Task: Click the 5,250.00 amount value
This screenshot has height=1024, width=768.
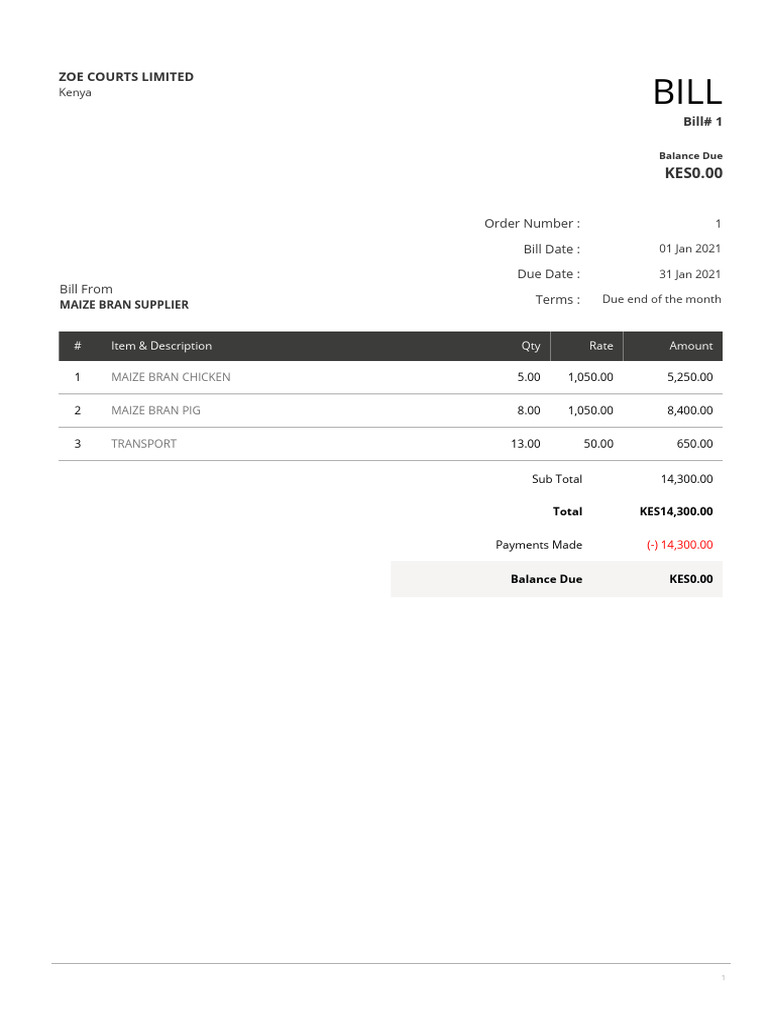Action: [x=689, y=377]
